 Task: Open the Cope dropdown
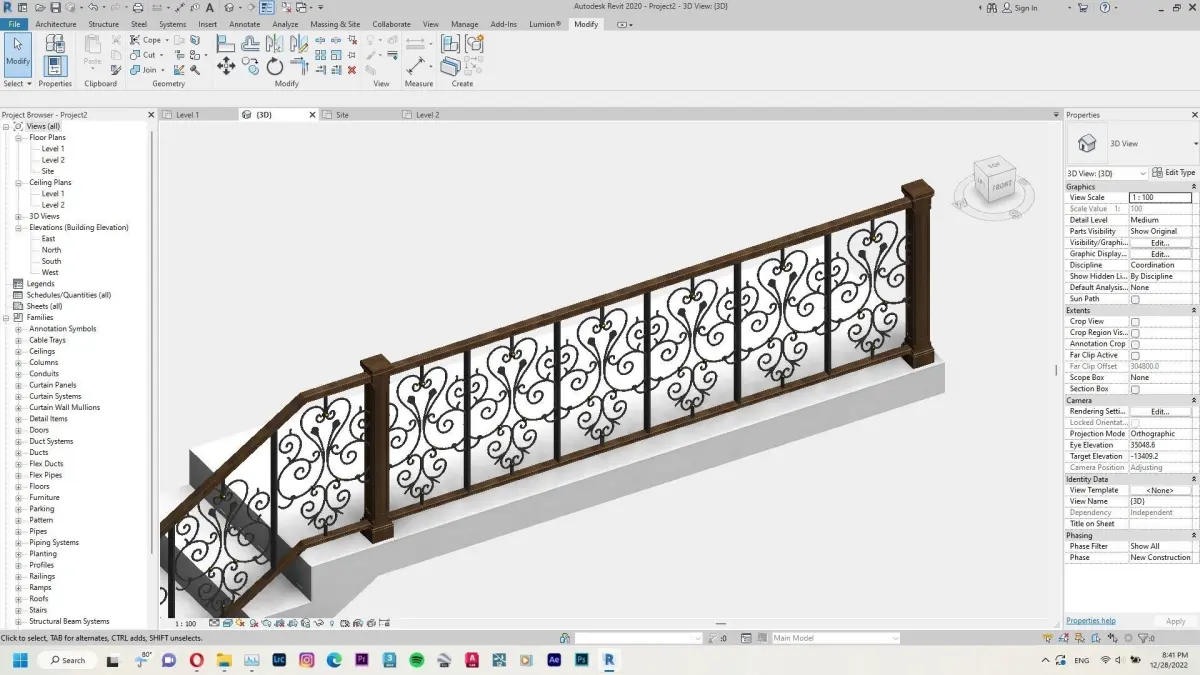pos(167,41)
